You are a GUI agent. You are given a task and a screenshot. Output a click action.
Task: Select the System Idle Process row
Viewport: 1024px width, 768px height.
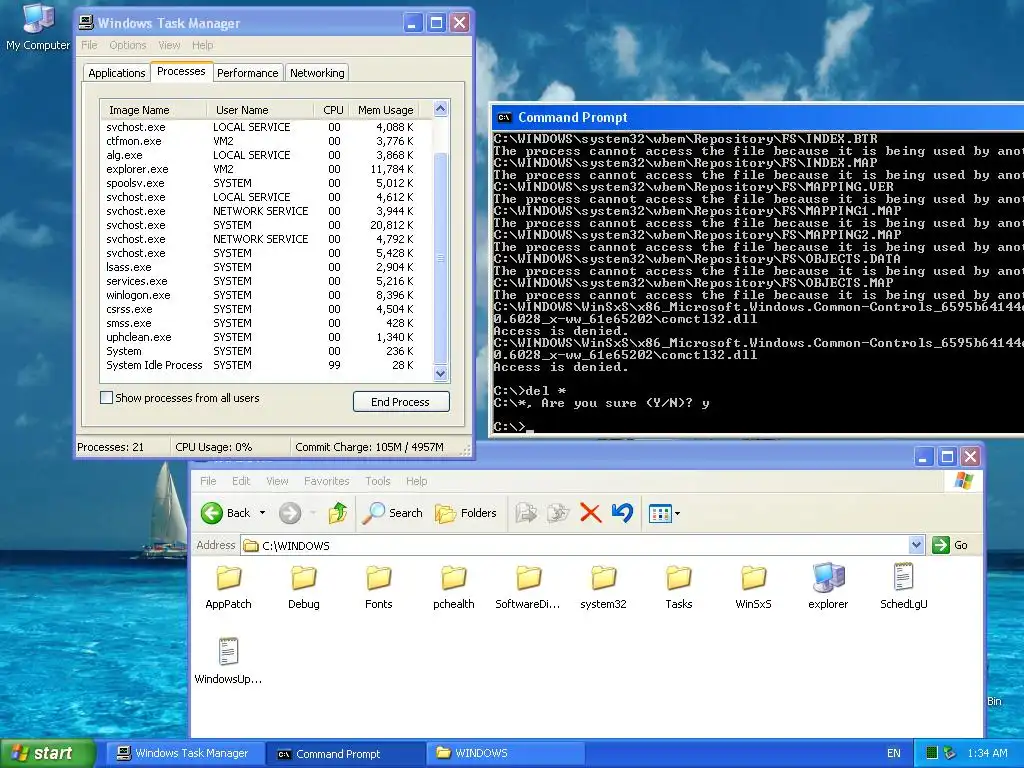[x=266, y=365]
